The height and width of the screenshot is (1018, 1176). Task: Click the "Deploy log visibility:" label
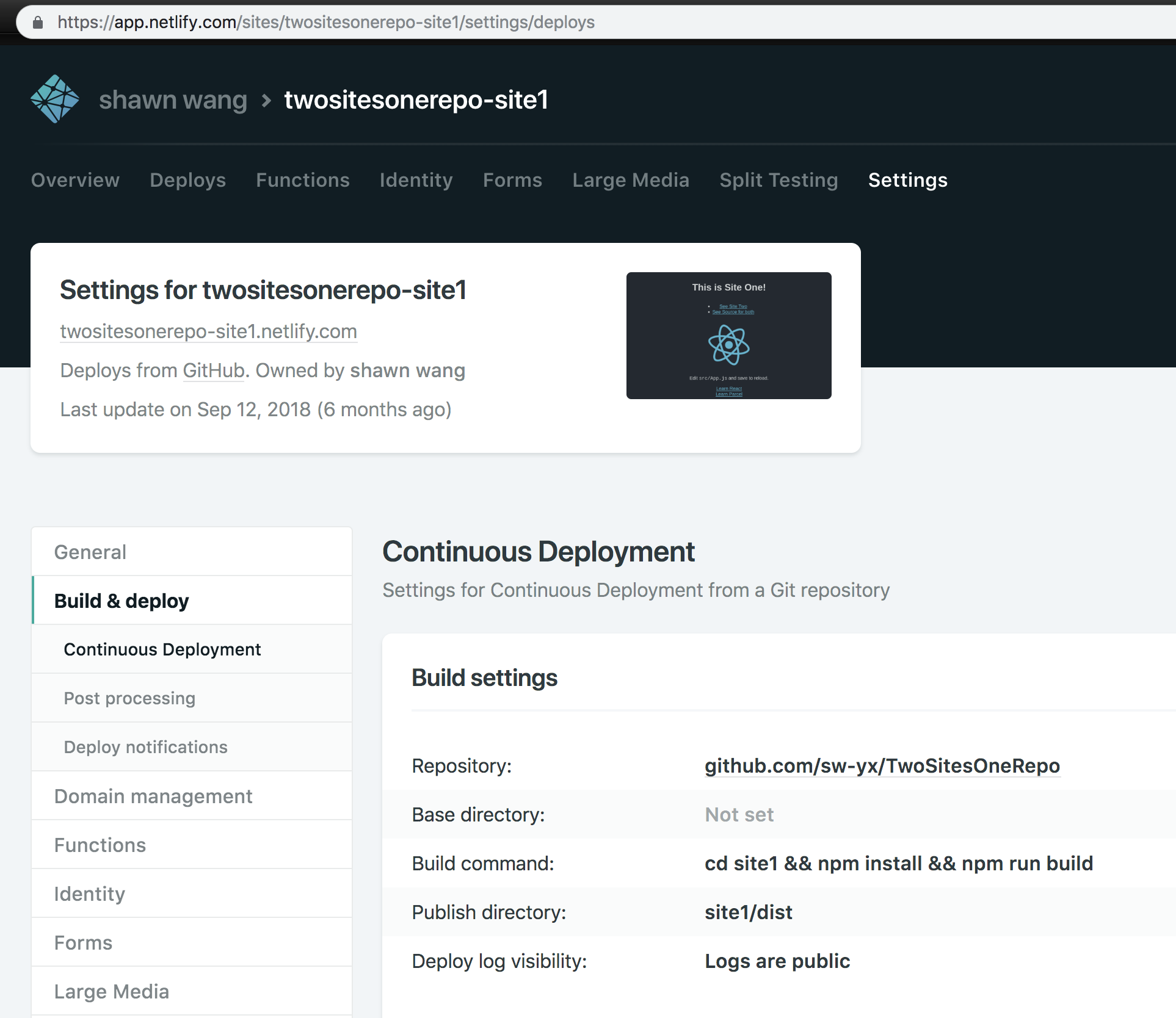(x=499, y=961)
